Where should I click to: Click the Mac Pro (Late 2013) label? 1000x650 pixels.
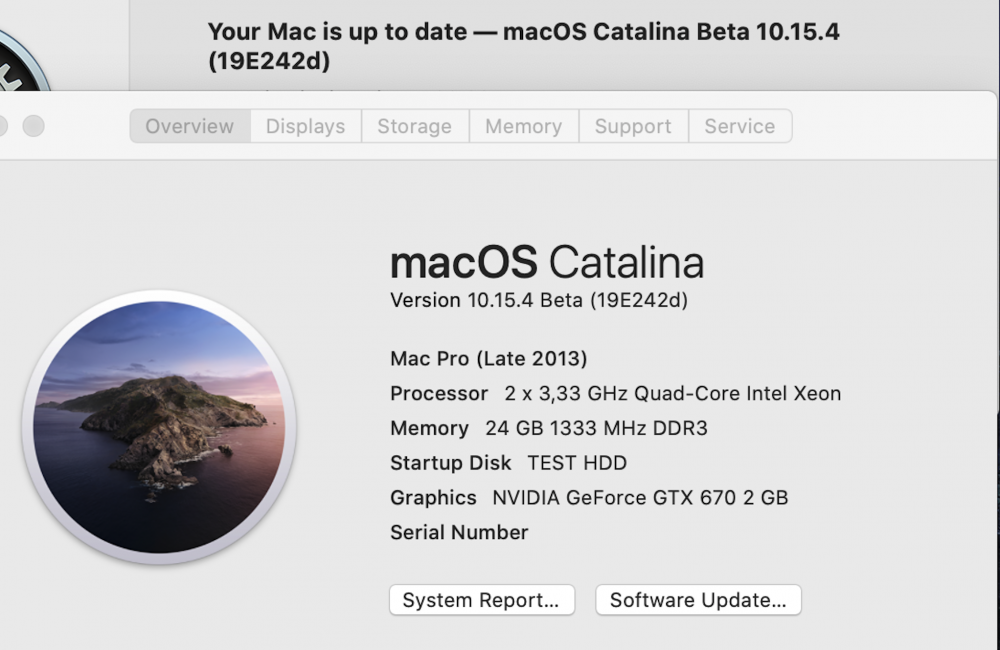(x=489, y=358)
